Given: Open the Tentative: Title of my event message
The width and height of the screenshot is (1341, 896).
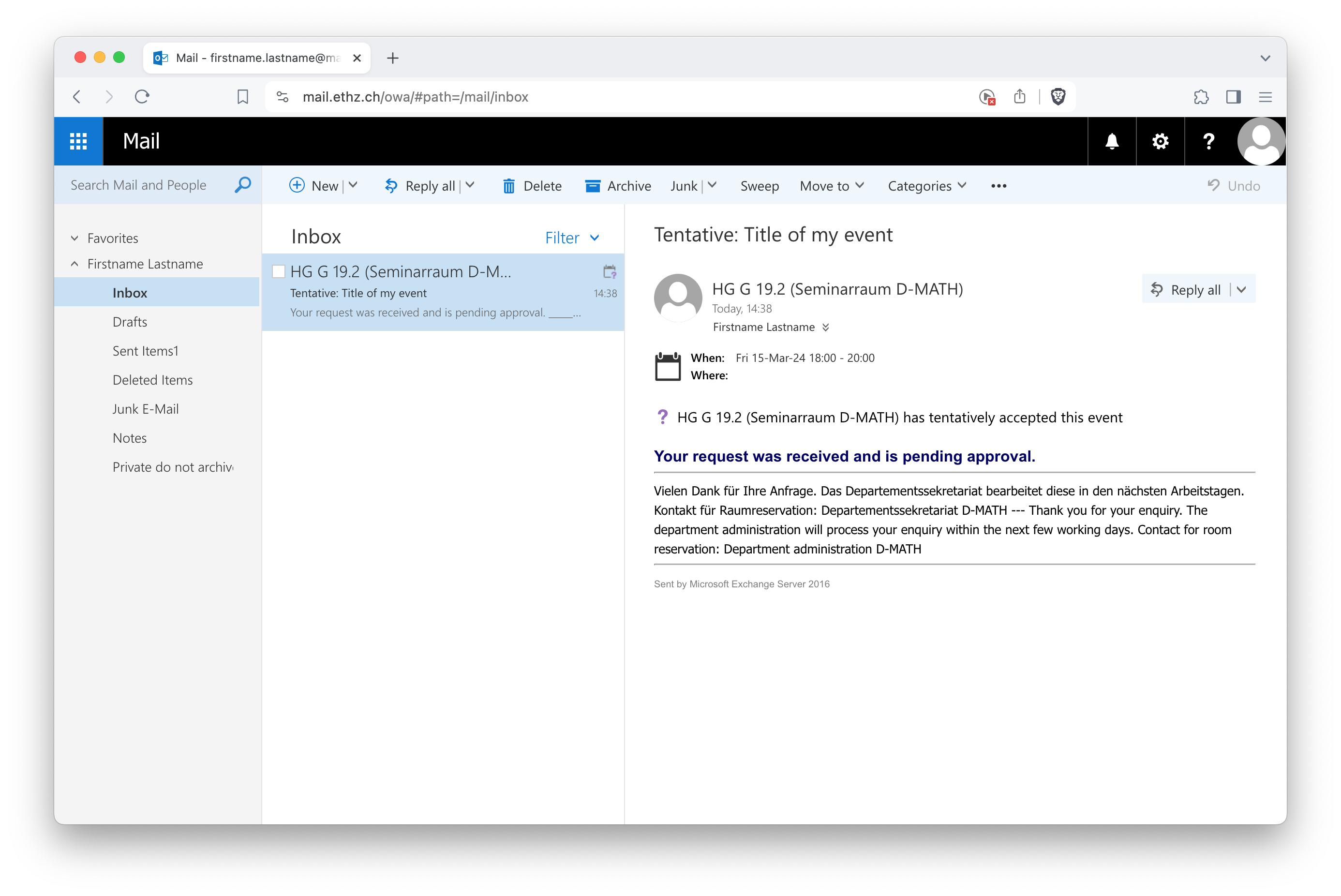Looking at the screenshot, I should [443, 292].
